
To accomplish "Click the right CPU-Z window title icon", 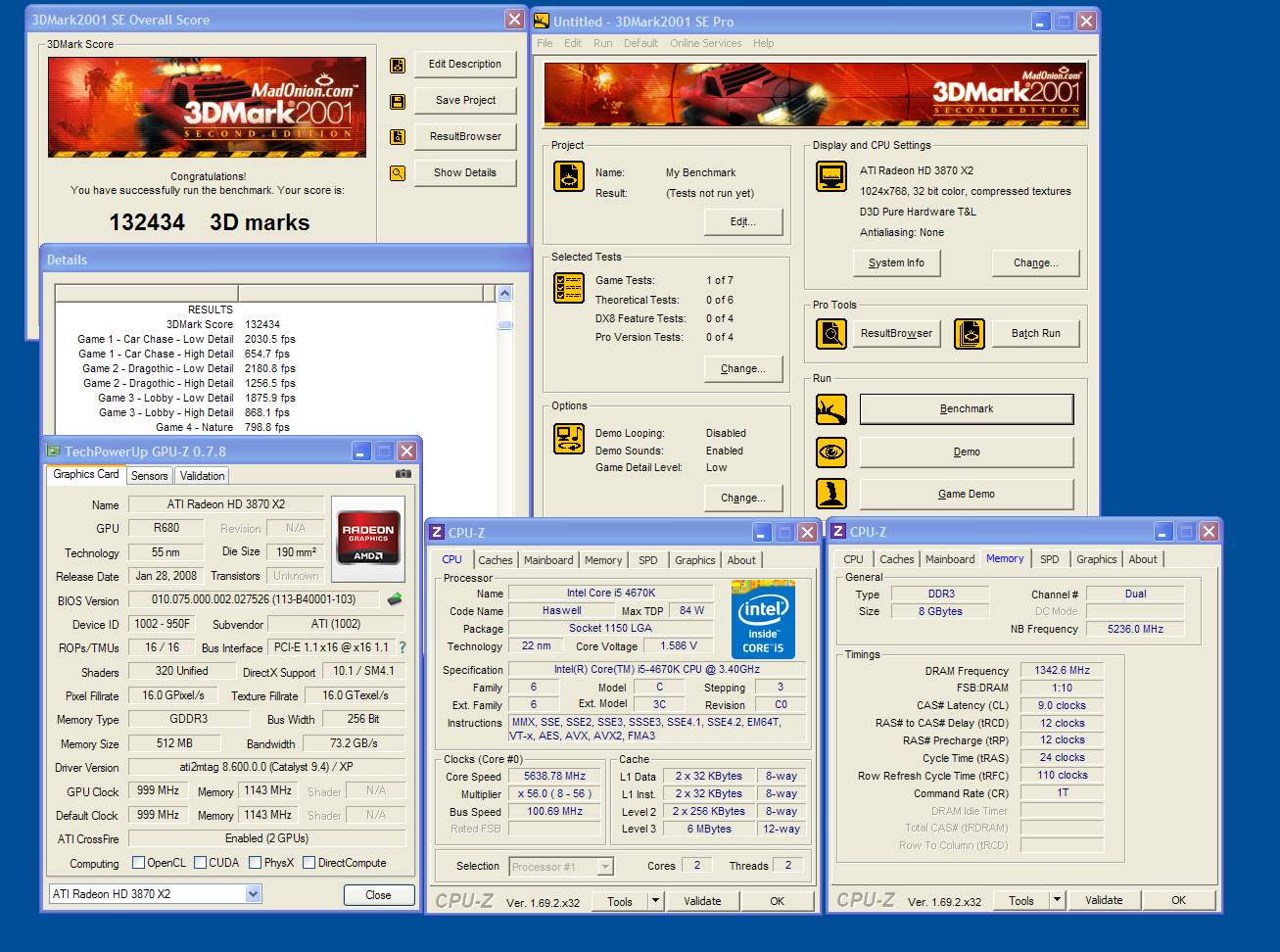I will point(839,531).
